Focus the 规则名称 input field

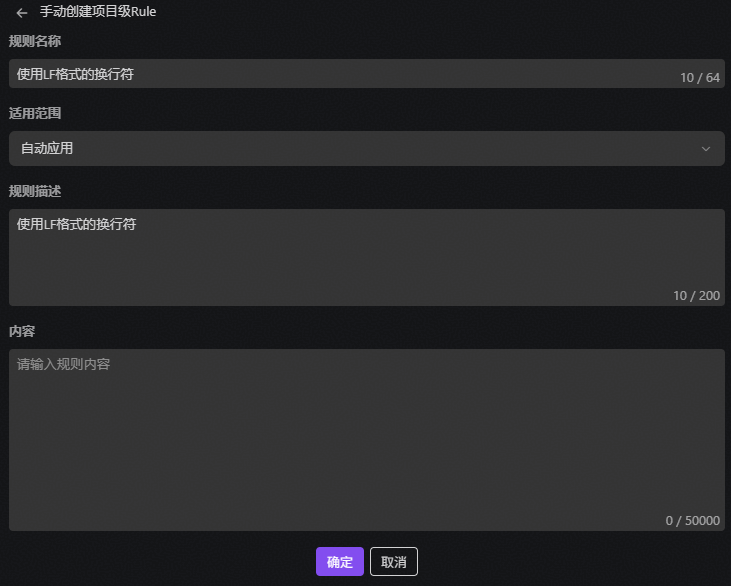point(366,74)
